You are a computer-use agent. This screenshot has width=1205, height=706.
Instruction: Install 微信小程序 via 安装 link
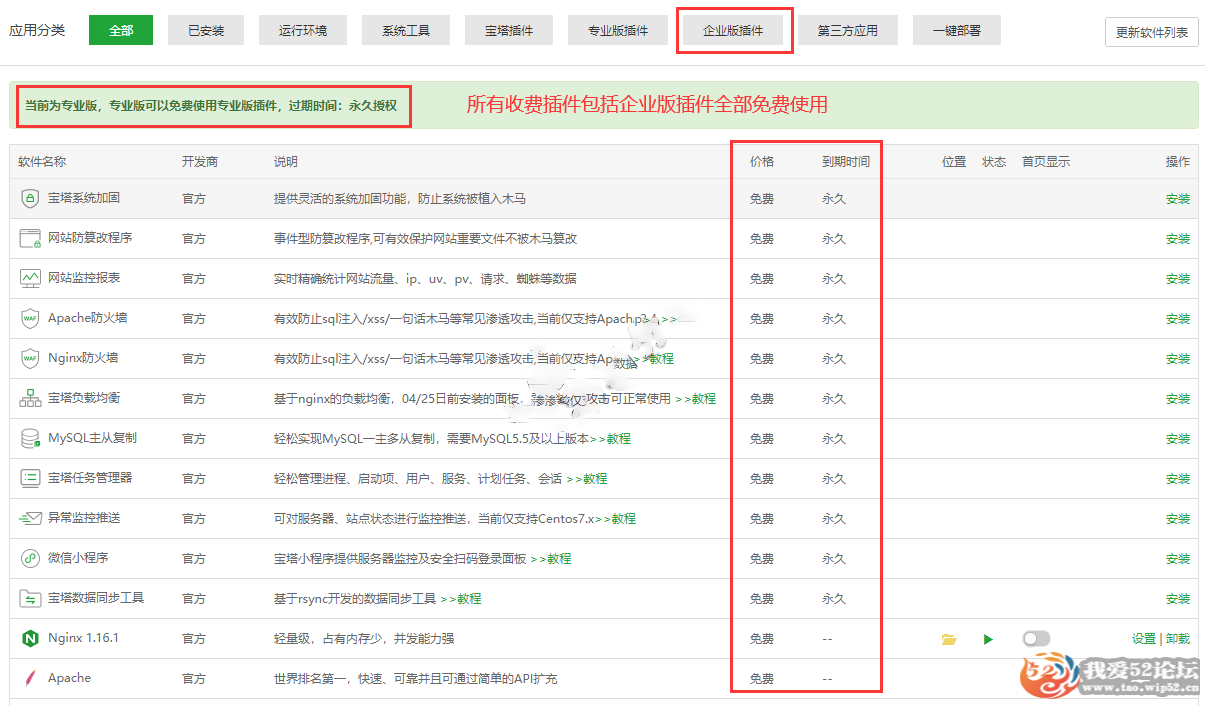1178,559
